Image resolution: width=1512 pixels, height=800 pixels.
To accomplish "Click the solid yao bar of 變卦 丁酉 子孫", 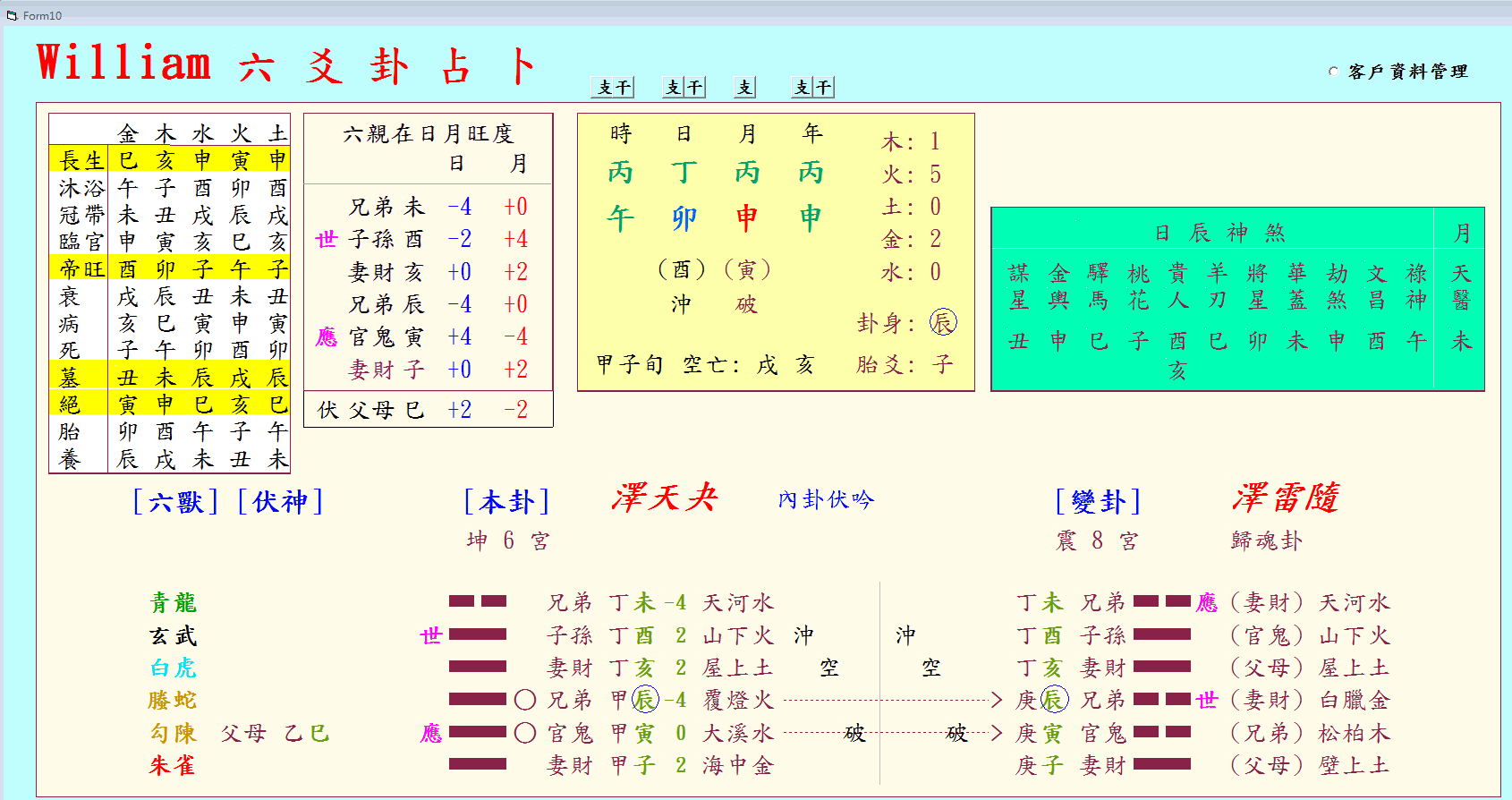I will tap(1162, 634).
